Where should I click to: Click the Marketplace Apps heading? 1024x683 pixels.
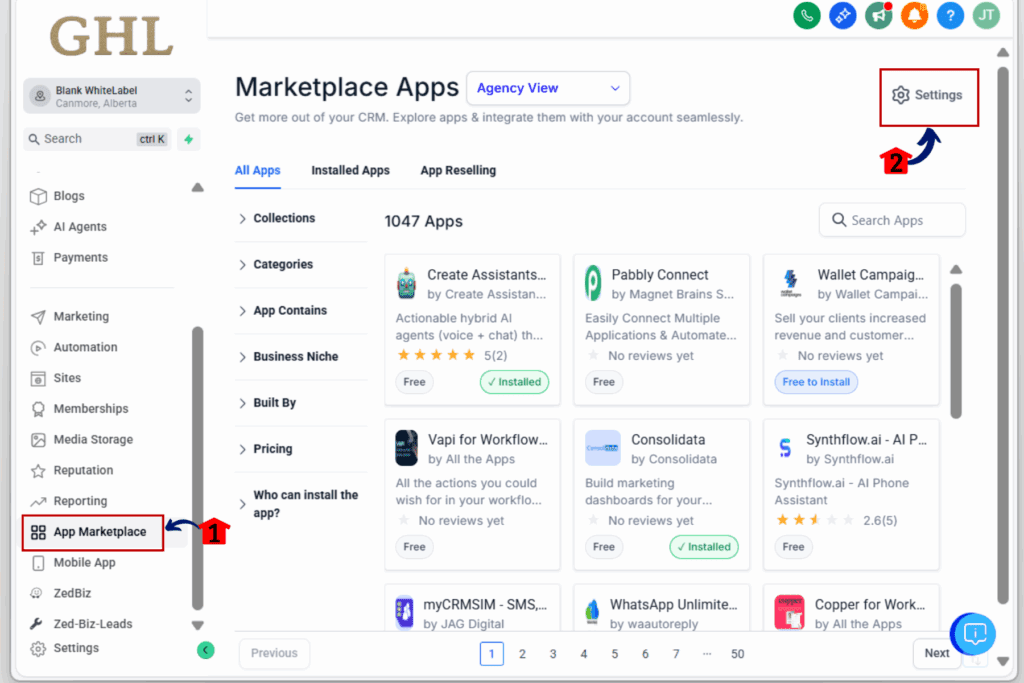pos(347,87)
